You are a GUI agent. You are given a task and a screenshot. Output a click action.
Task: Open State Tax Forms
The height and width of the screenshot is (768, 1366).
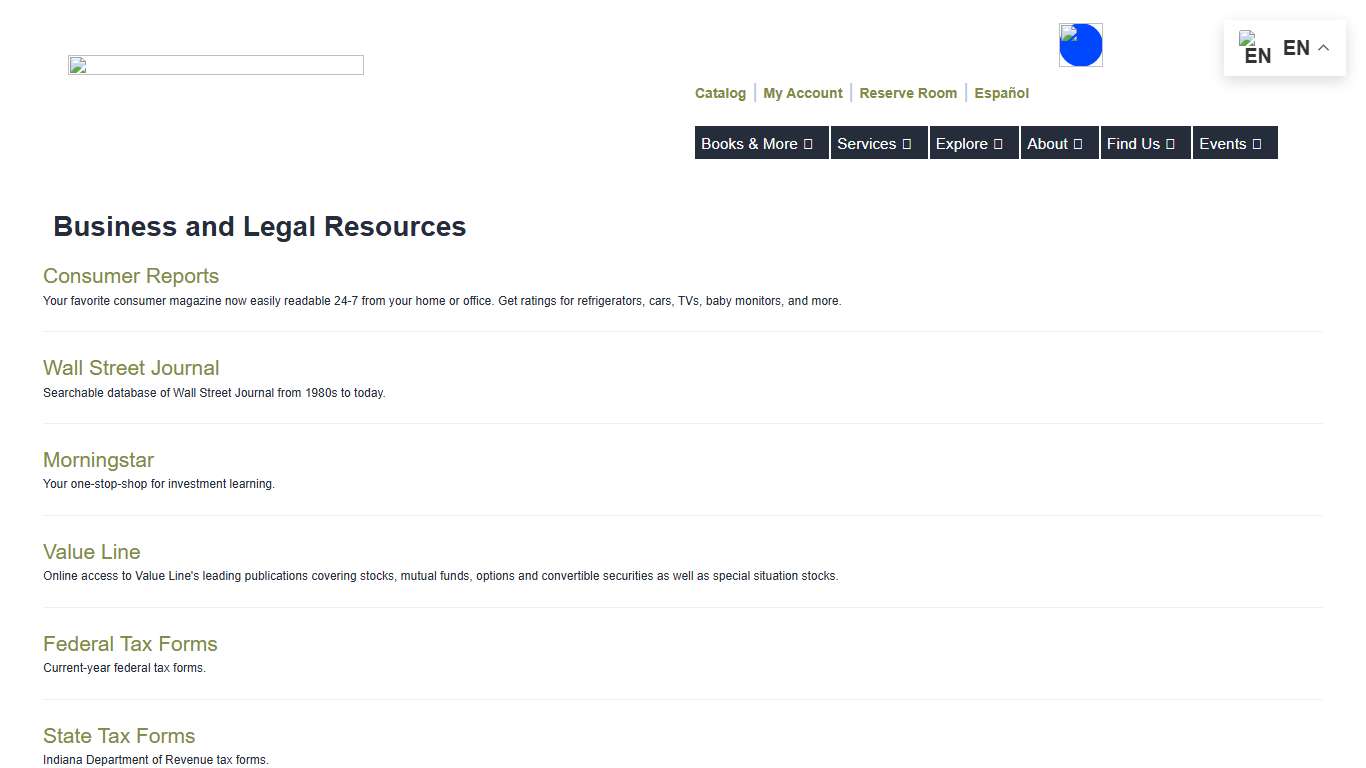pos(118,736)
